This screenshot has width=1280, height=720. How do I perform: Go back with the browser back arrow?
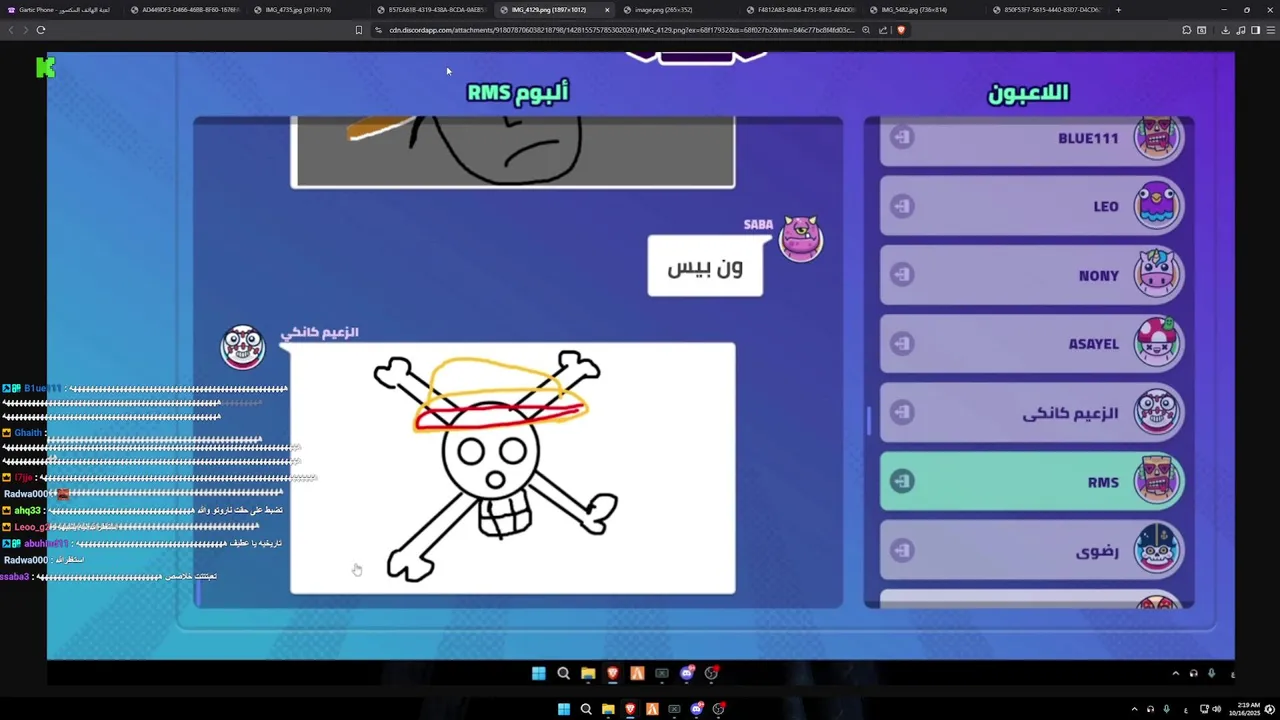[11, 30]
